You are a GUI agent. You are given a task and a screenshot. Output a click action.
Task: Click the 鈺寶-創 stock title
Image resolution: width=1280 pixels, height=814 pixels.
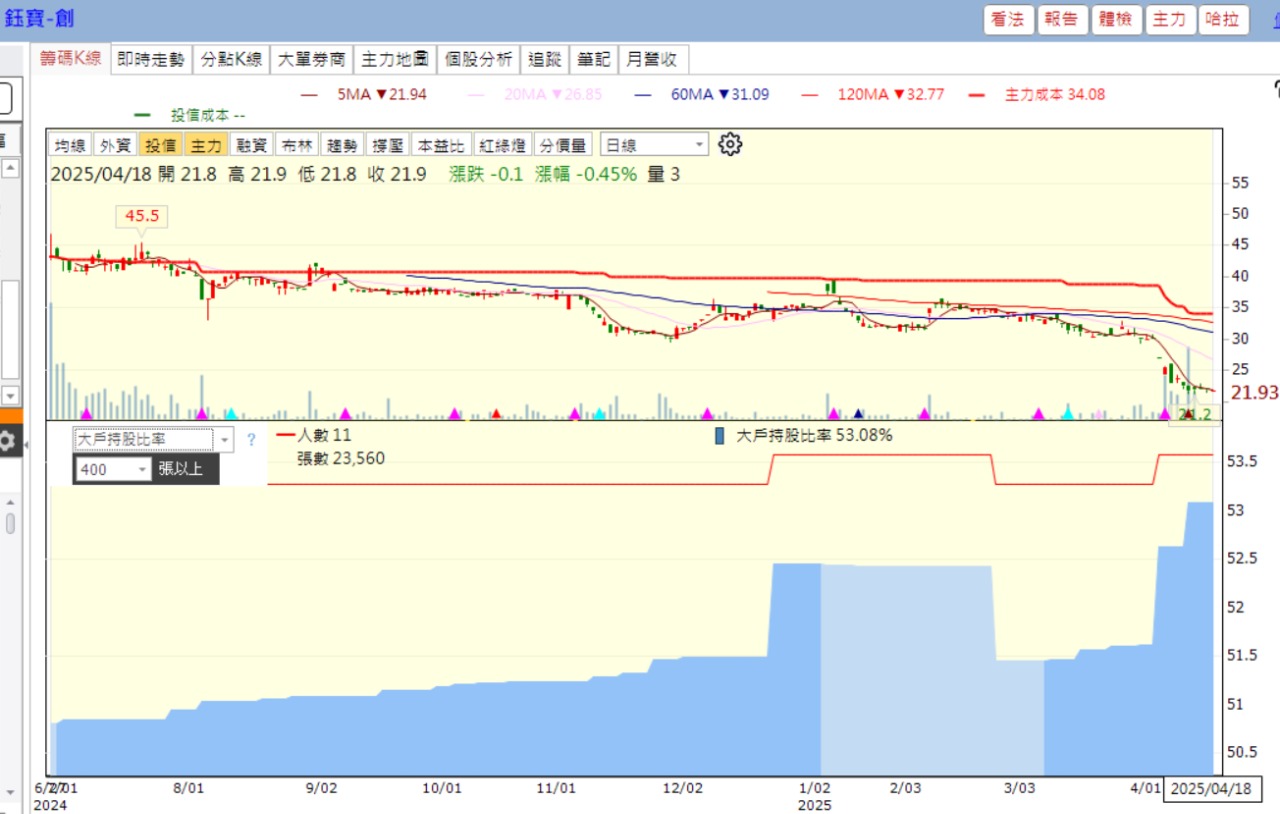click(38, 18)
